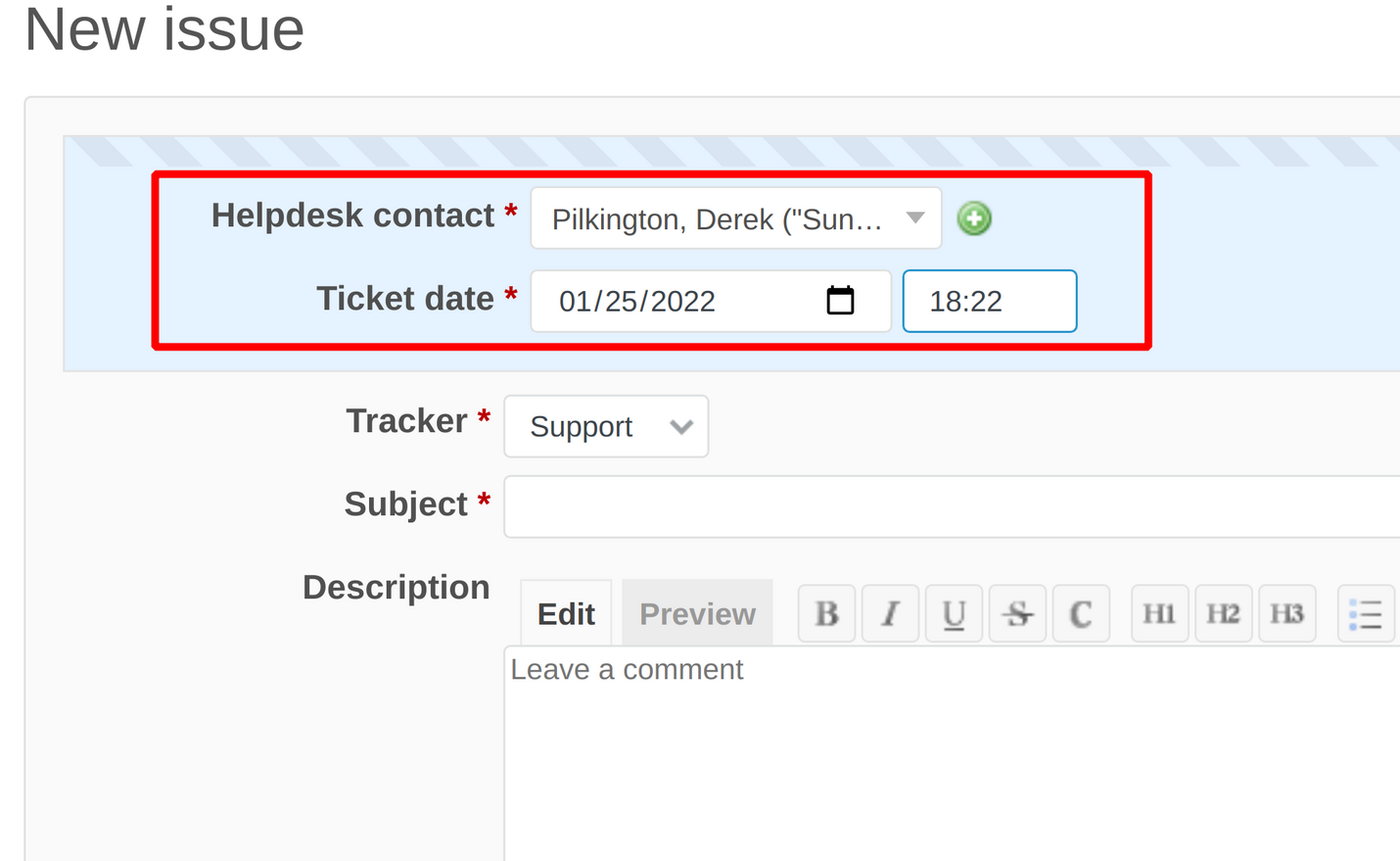Apply Heading 3 formatting
The image size is (1400, 861).
click(1286, 612)
